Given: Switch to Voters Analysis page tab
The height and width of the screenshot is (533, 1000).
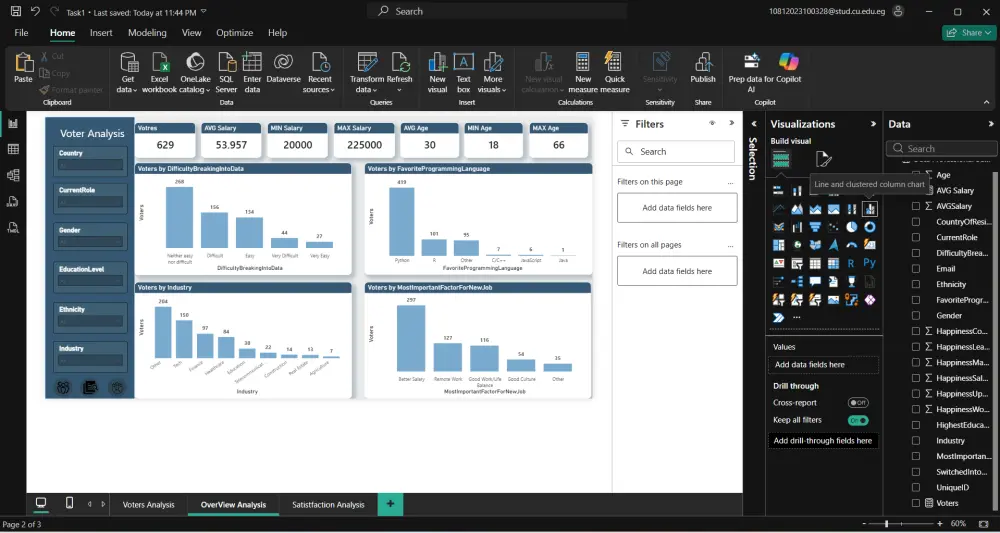Looking at the screenshot, I should point(149,504).
